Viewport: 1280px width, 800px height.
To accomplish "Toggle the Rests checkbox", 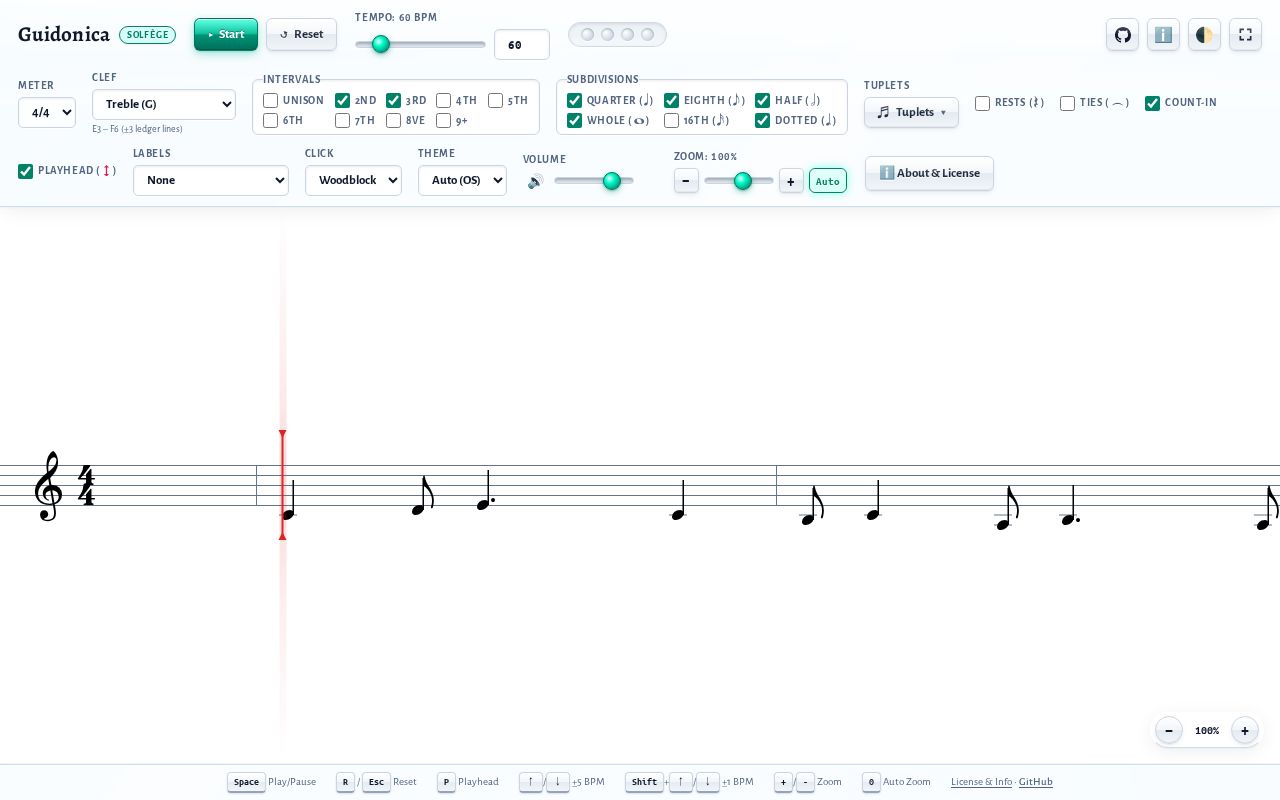I will (983, 103).
